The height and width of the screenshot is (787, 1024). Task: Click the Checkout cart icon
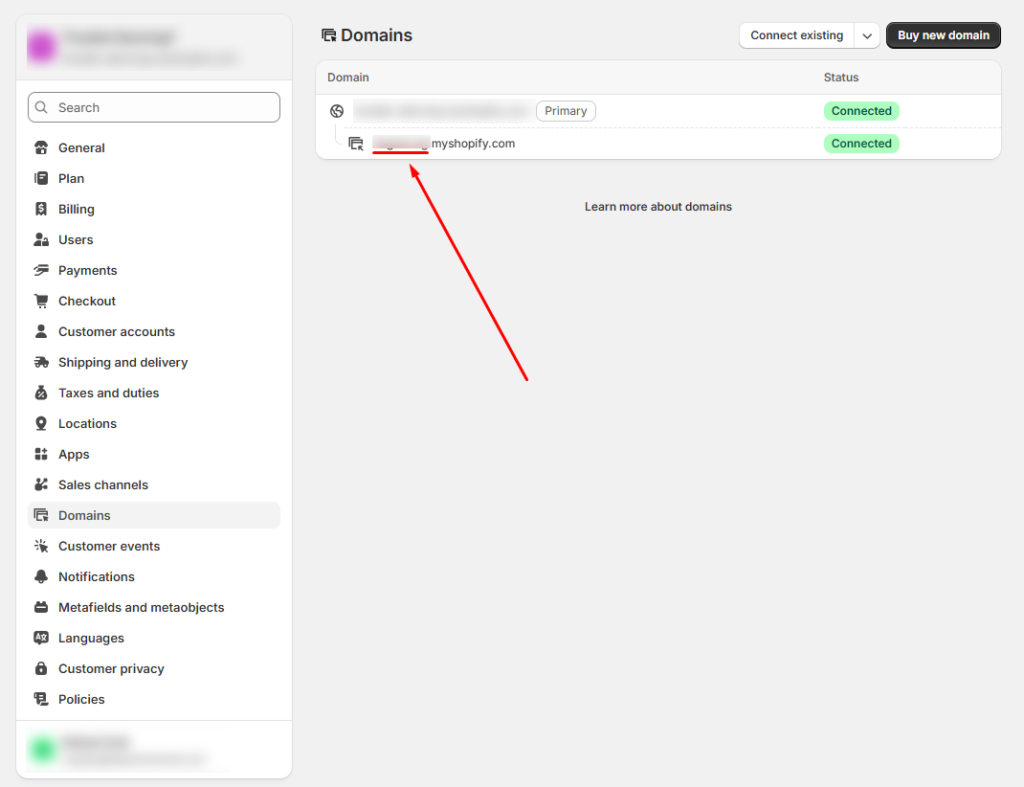pyautogui.click(x=41, y=301)
